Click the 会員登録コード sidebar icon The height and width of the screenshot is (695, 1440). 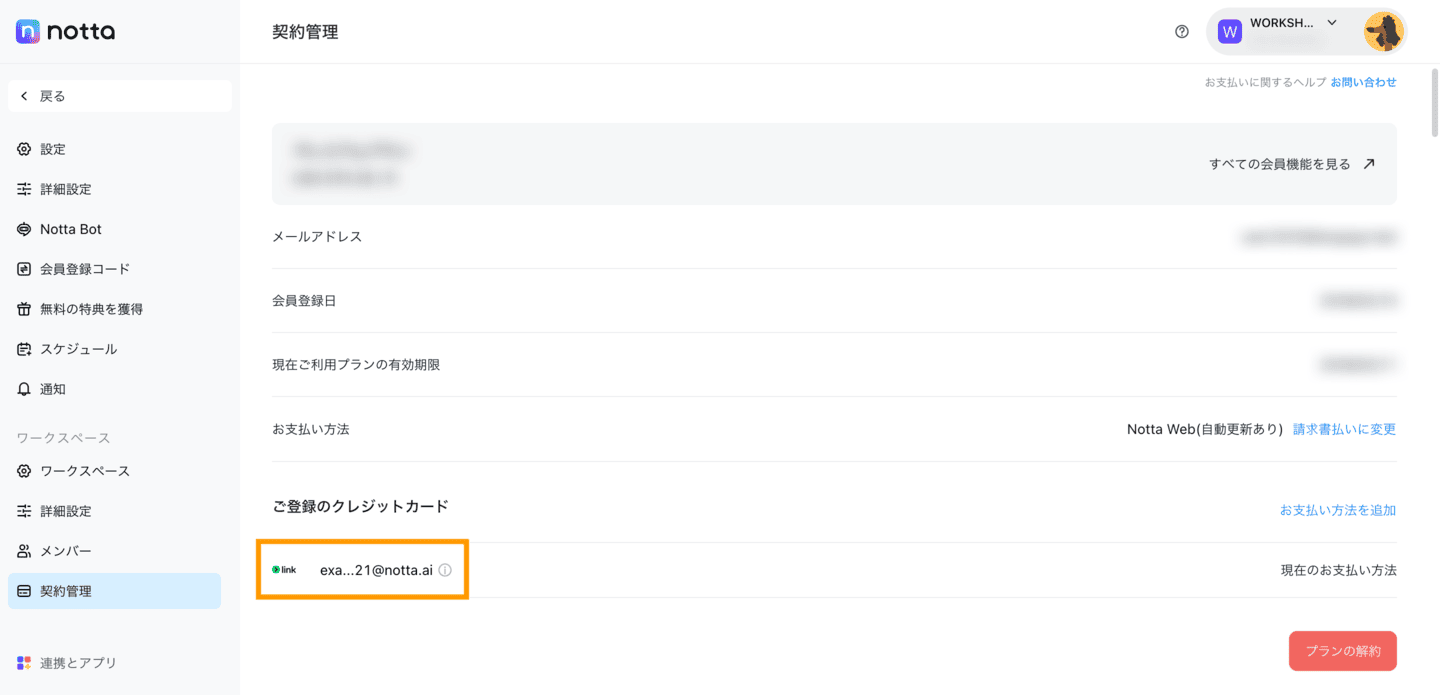point(22,268)
